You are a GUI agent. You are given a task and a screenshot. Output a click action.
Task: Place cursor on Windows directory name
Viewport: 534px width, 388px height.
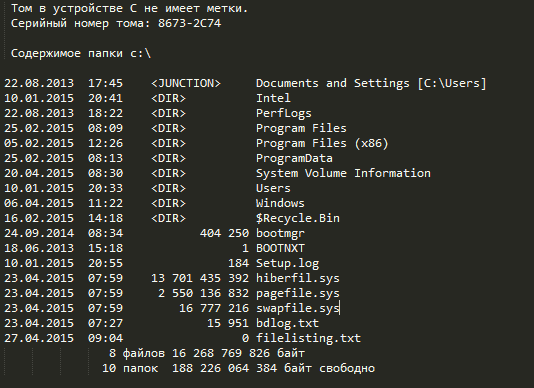[280, 203]
